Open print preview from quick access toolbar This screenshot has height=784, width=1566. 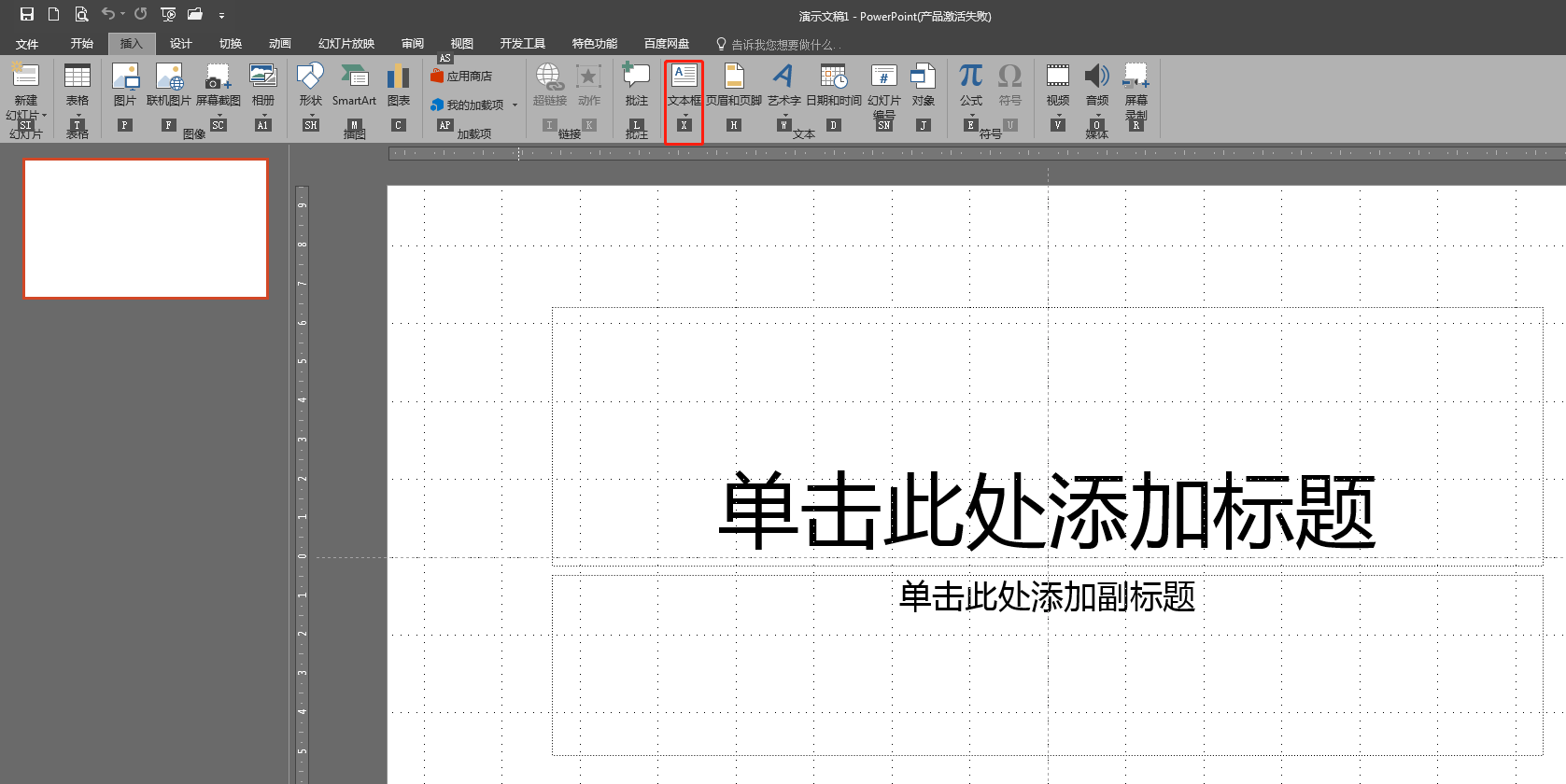[81, 14]
